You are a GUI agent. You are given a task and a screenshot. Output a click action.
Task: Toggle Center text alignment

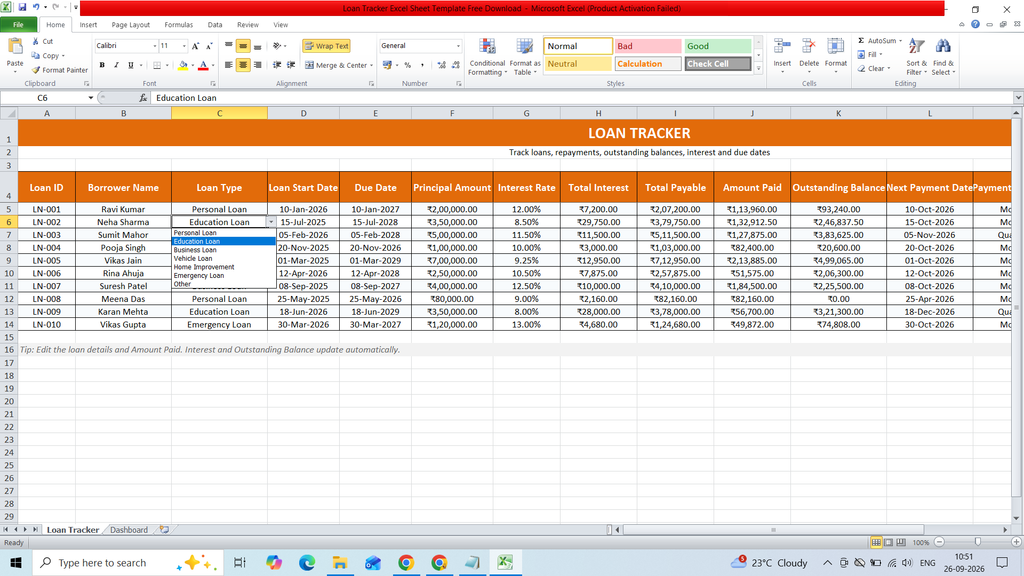click(x=243, y=65)
